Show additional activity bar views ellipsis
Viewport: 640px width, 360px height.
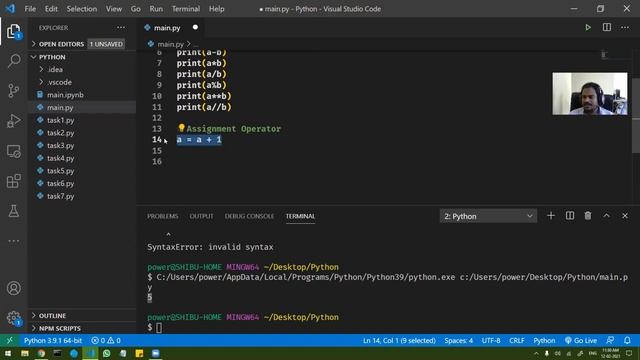pos(13,241)
